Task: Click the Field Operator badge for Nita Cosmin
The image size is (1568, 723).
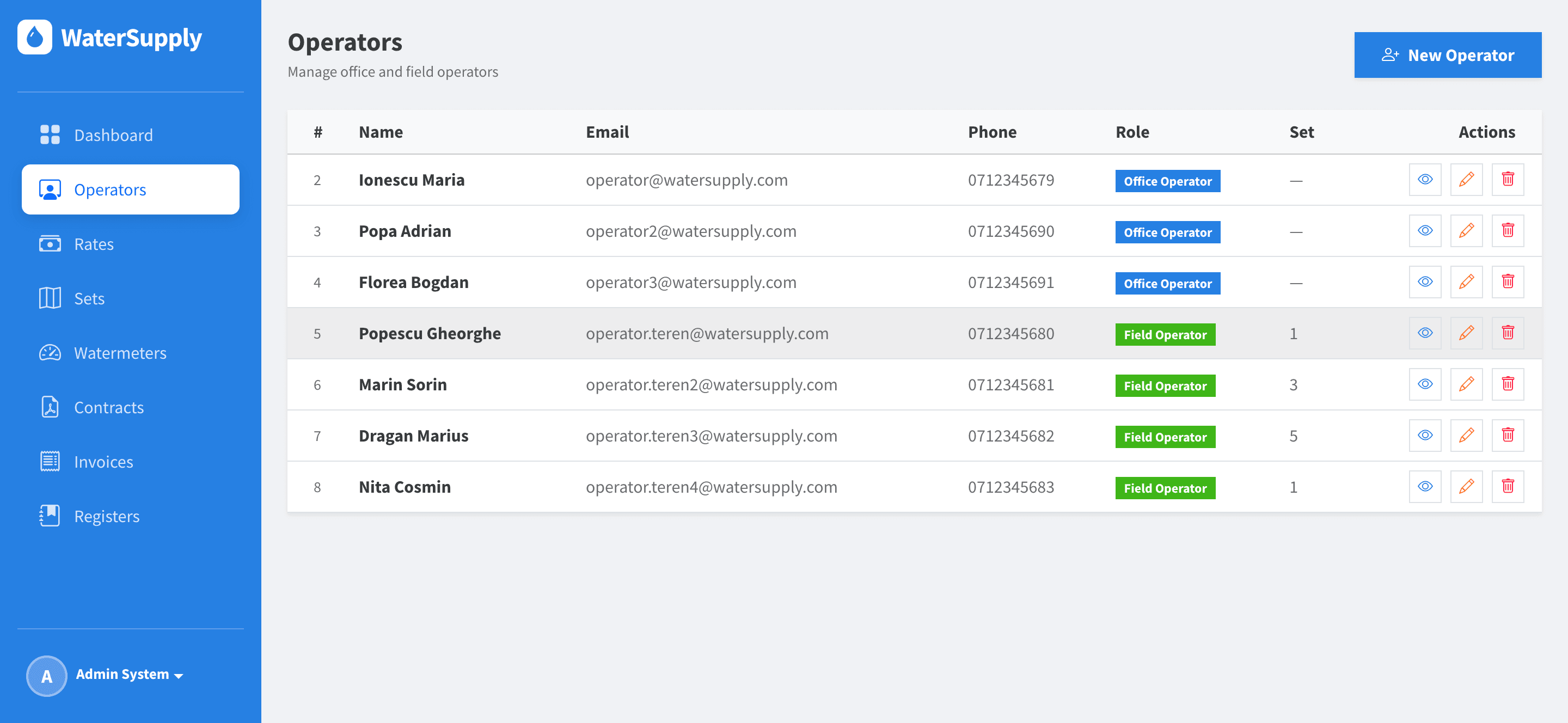Action: [1165, 488]
